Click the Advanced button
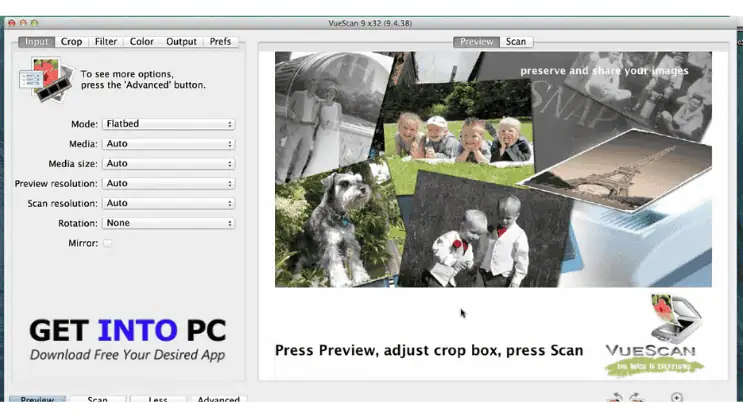Screen dimensions: 743x418 click(218, 399)
